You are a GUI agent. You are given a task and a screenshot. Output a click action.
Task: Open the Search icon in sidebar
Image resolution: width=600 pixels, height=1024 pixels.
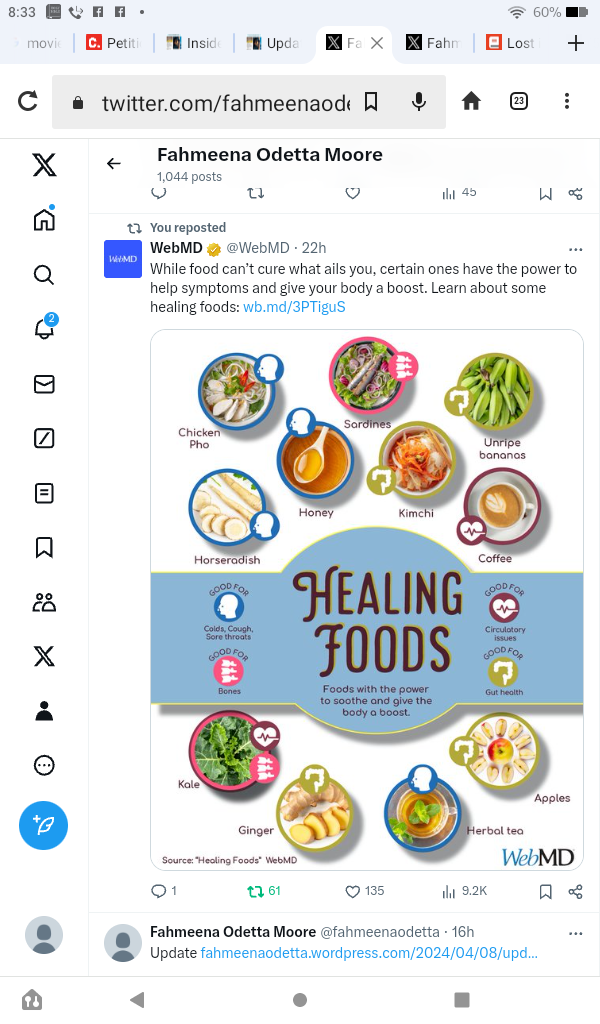click(x=44, y=274)
